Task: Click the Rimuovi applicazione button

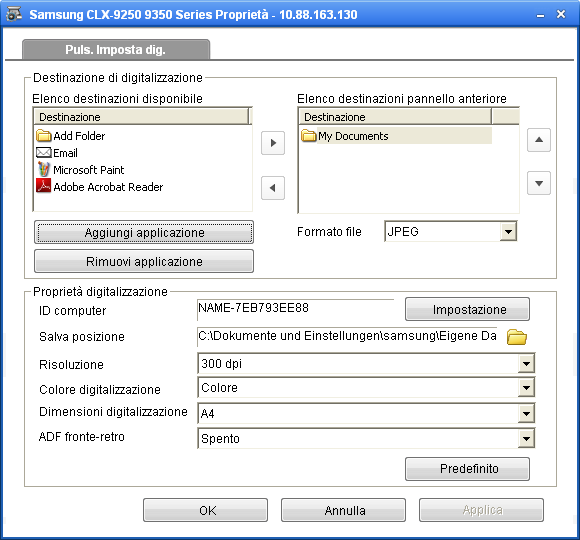Action: [x=144, y=261]
